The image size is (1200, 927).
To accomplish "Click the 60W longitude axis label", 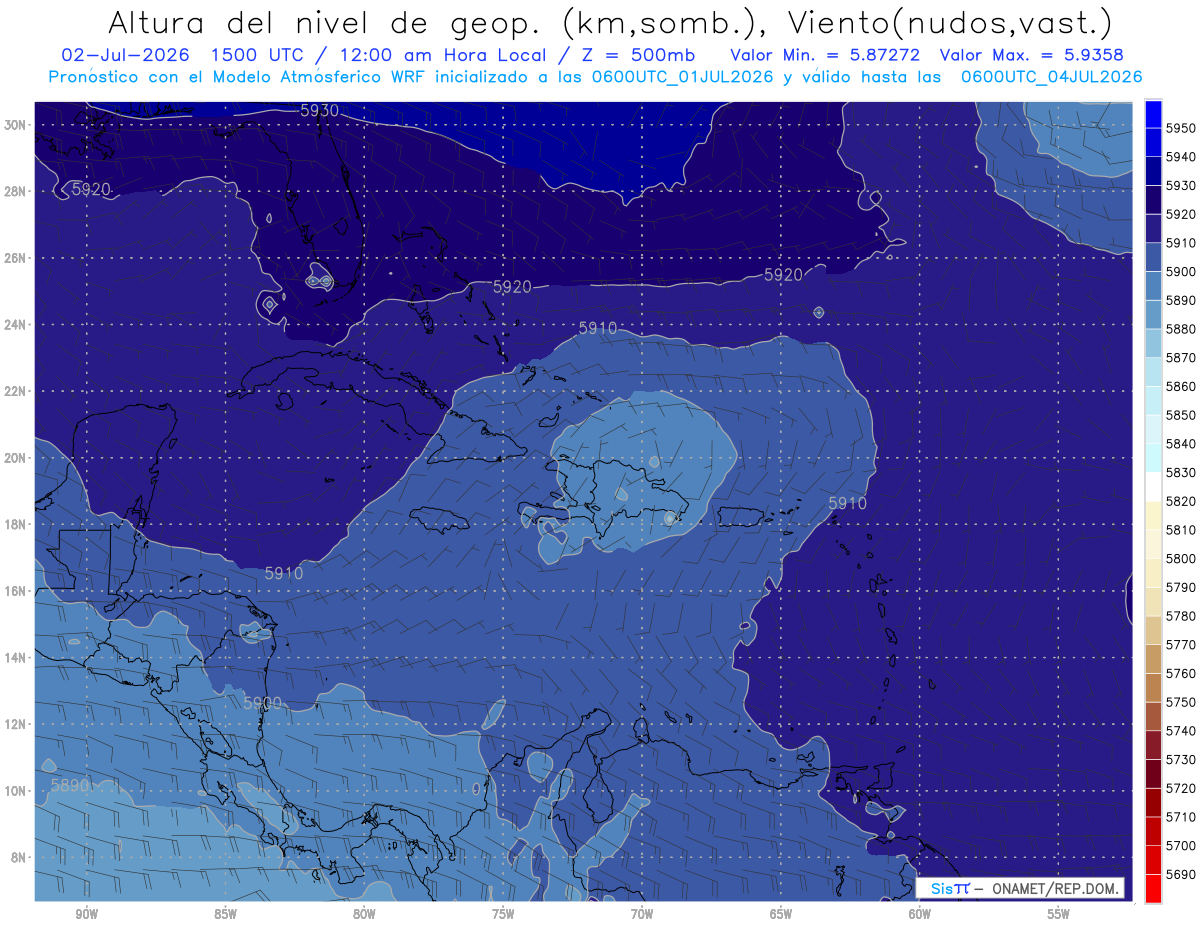I will click(920, 915).
